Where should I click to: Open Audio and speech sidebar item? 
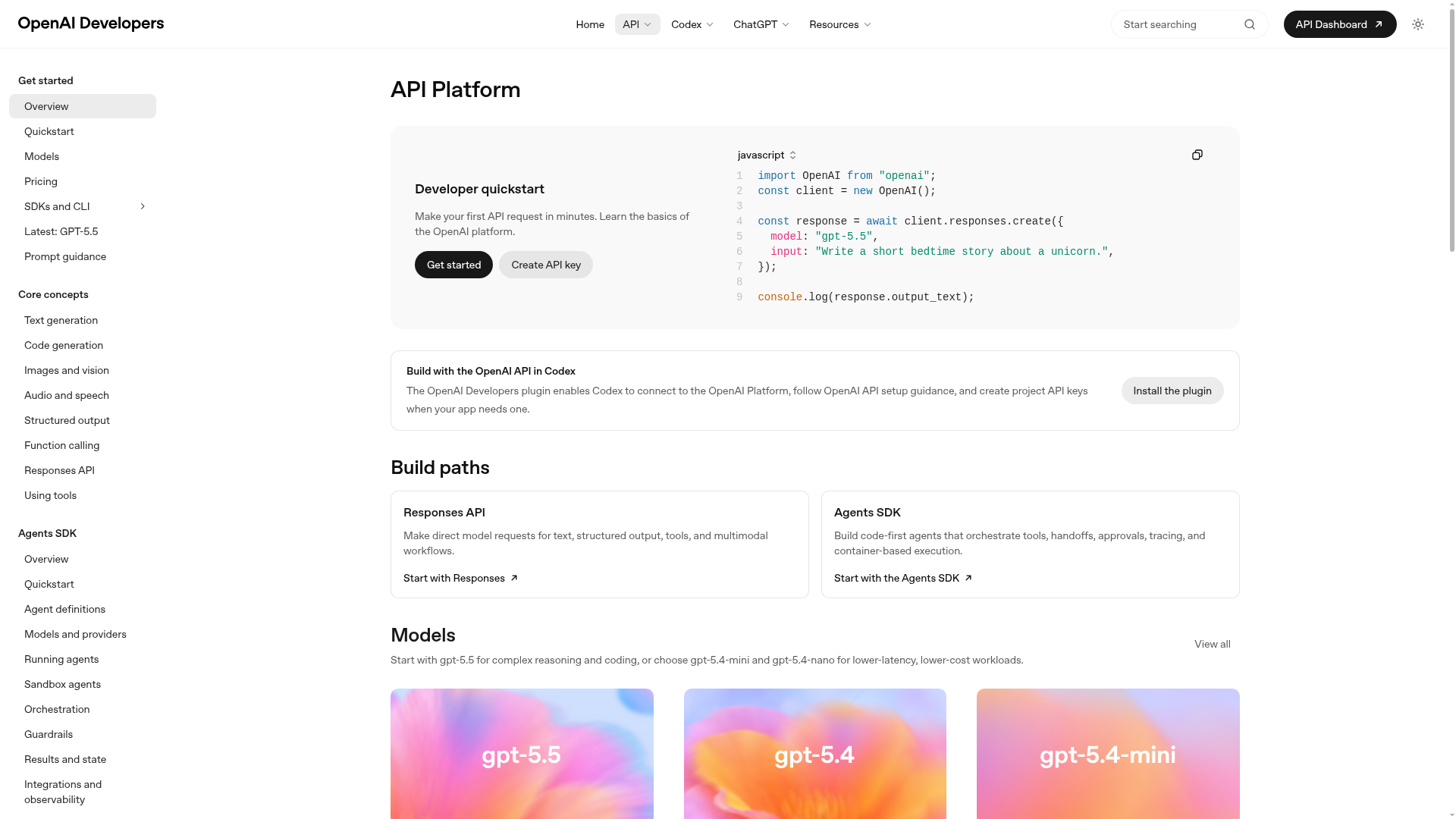coord(83,395)
